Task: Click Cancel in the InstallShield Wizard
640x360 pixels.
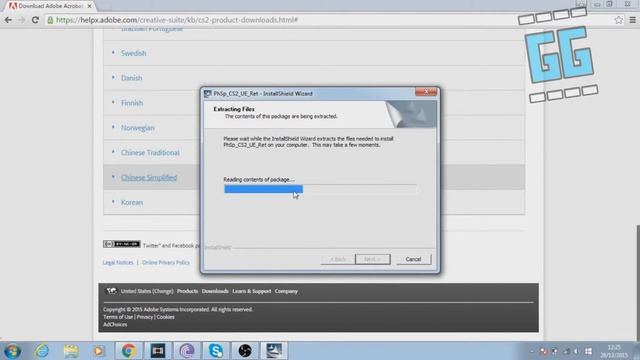Action: click(413, 259)
